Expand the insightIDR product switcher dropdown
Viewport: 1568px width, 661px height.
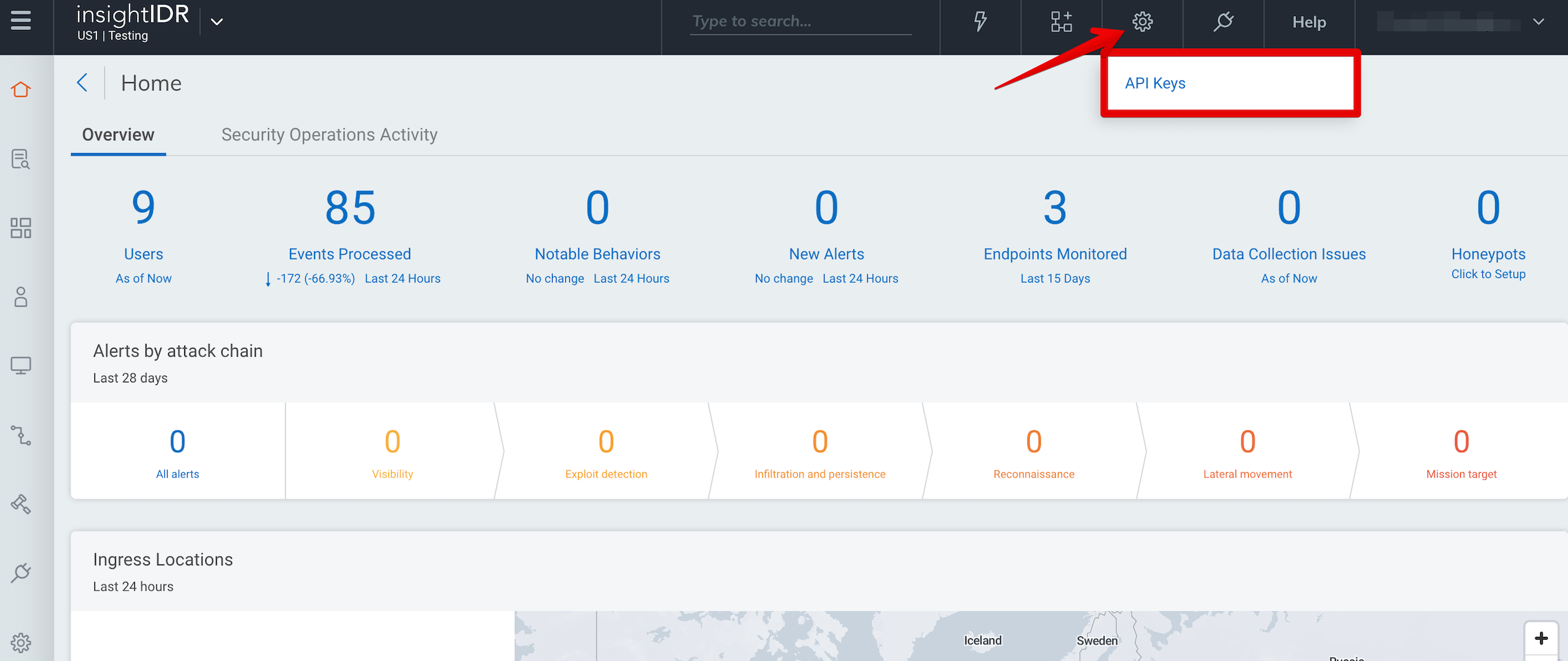[x=217, y=22]
